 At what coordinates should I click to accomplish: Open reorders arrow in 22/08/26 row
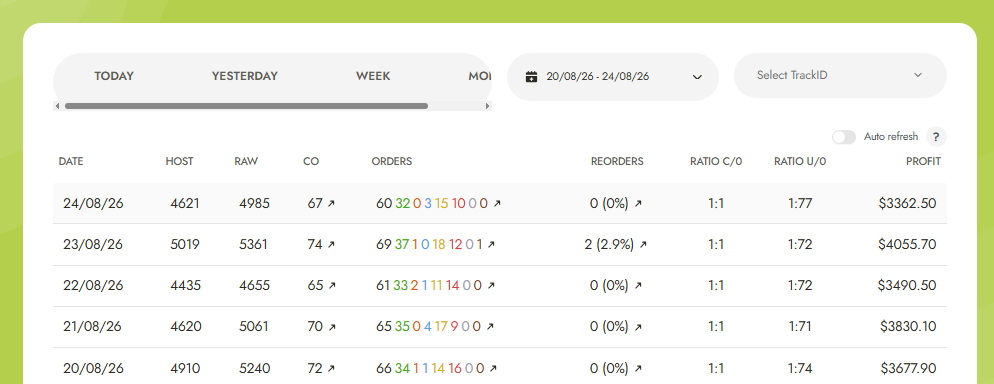[x=638, y=286]
